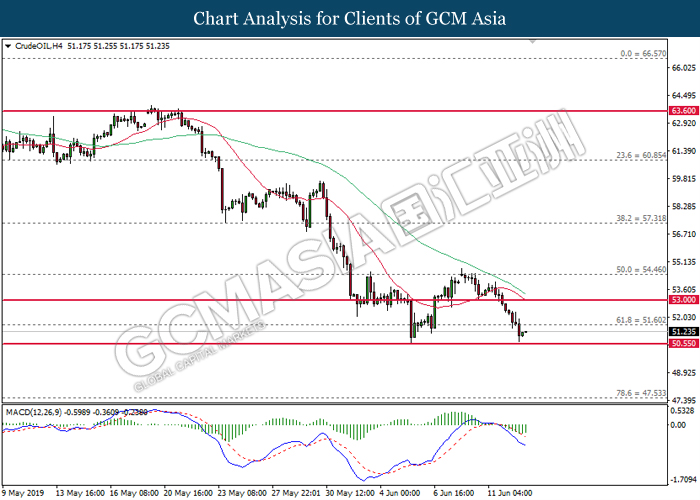
Task: Click the current price tag 51.235
Action: pos(683,332)
